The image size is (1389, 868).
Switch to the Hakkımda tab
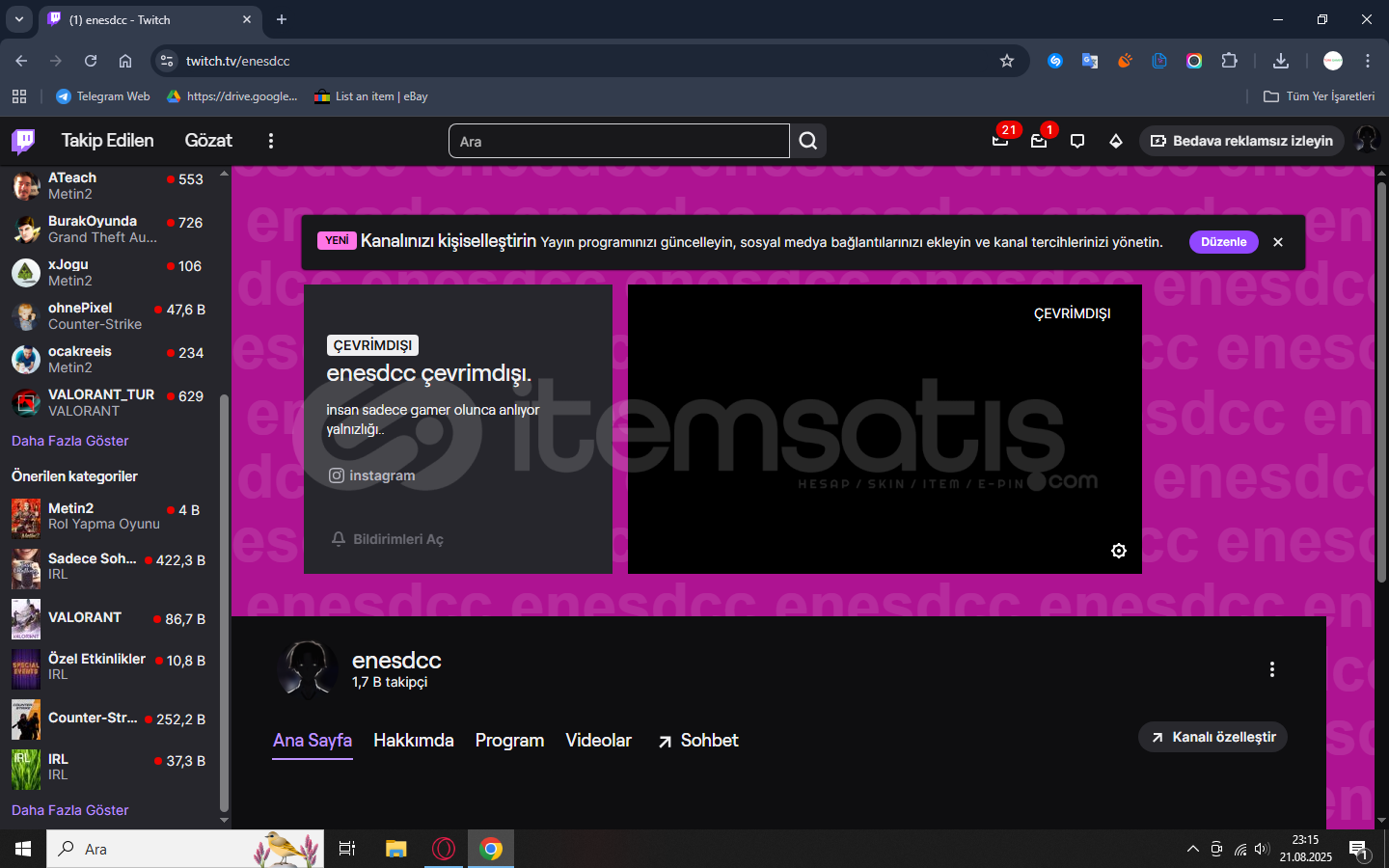point(414,741)
